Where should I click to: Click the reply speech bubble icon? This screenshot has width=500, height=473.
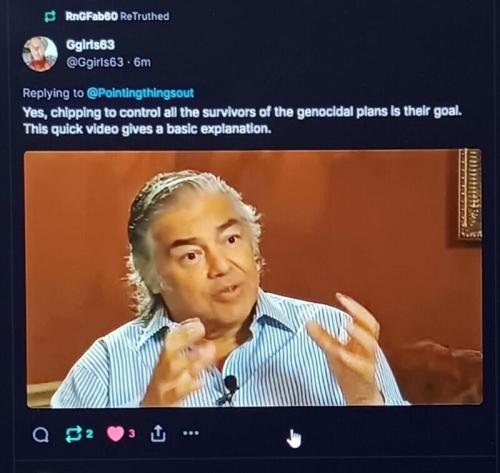[41, 435]
